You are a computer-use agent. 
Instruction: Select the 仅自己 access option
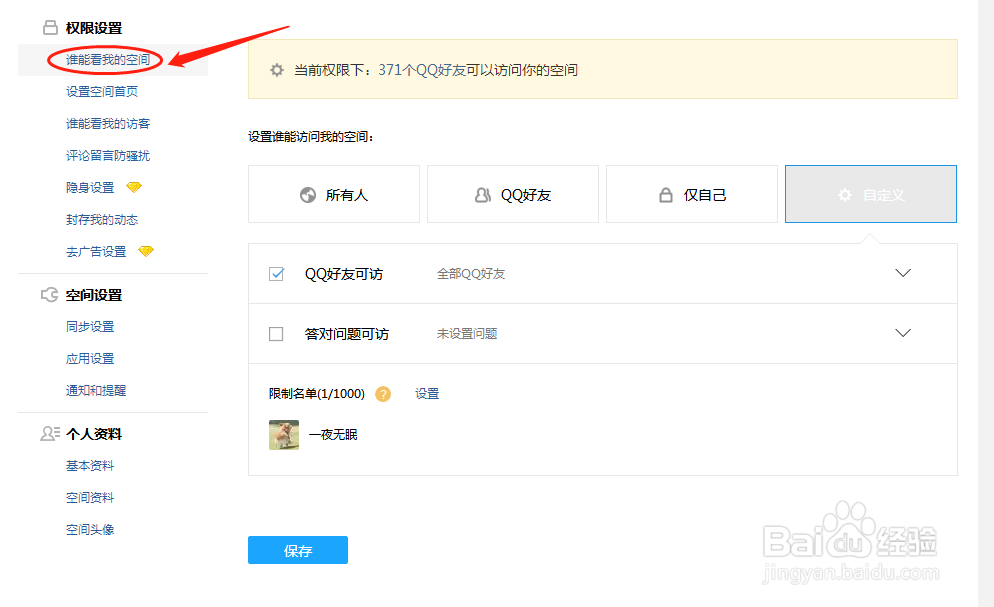pyautogui.click(x=692, y=194)
